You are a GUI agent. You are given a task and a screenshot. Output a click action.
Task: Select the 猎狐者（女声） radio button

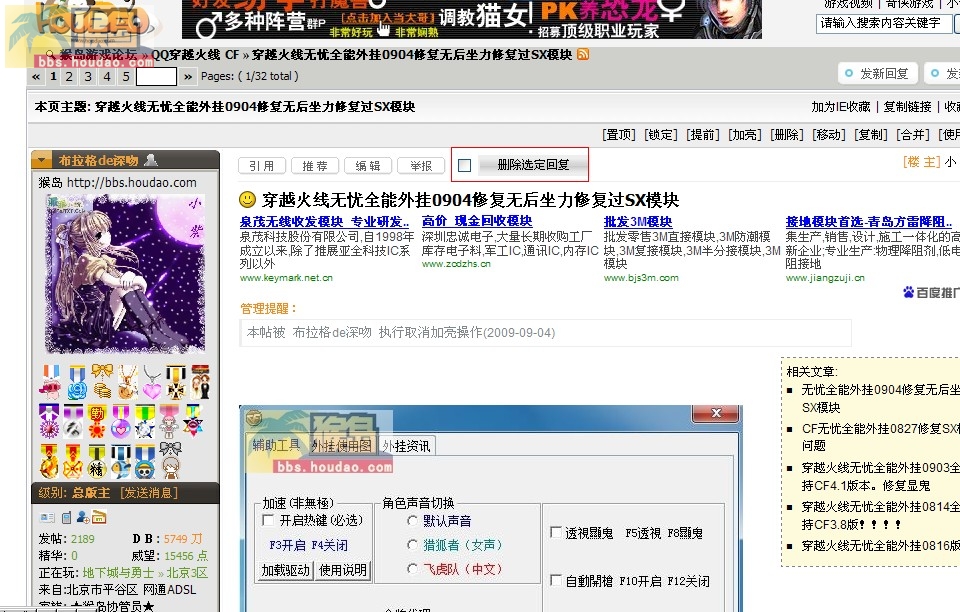point(413,545)
